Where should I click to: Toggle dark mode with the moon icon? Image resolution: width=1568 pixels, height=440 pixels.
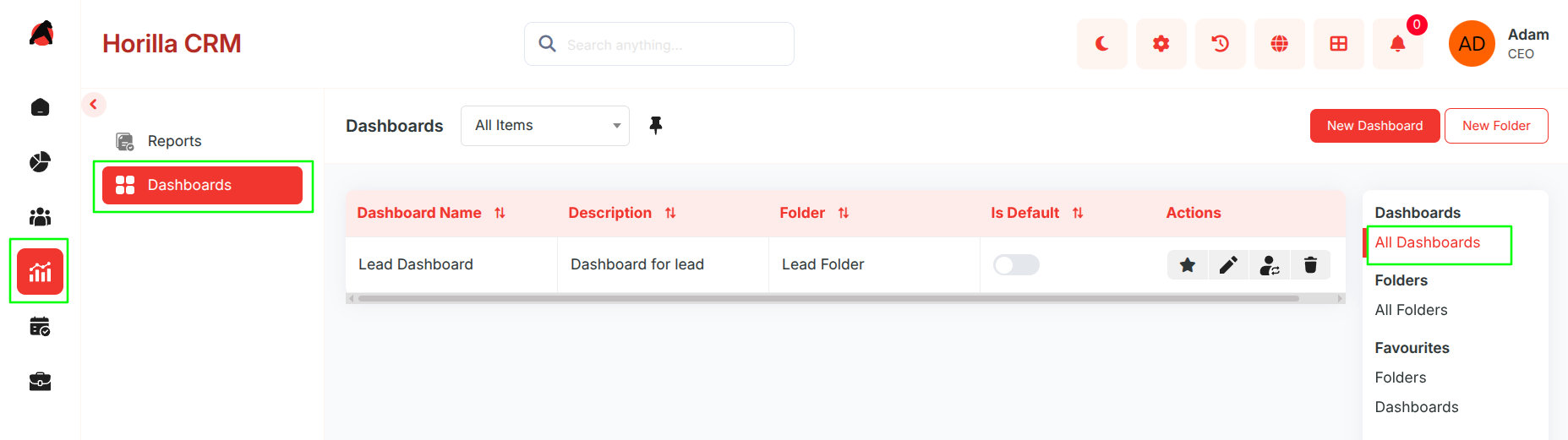pos(1101,44)
